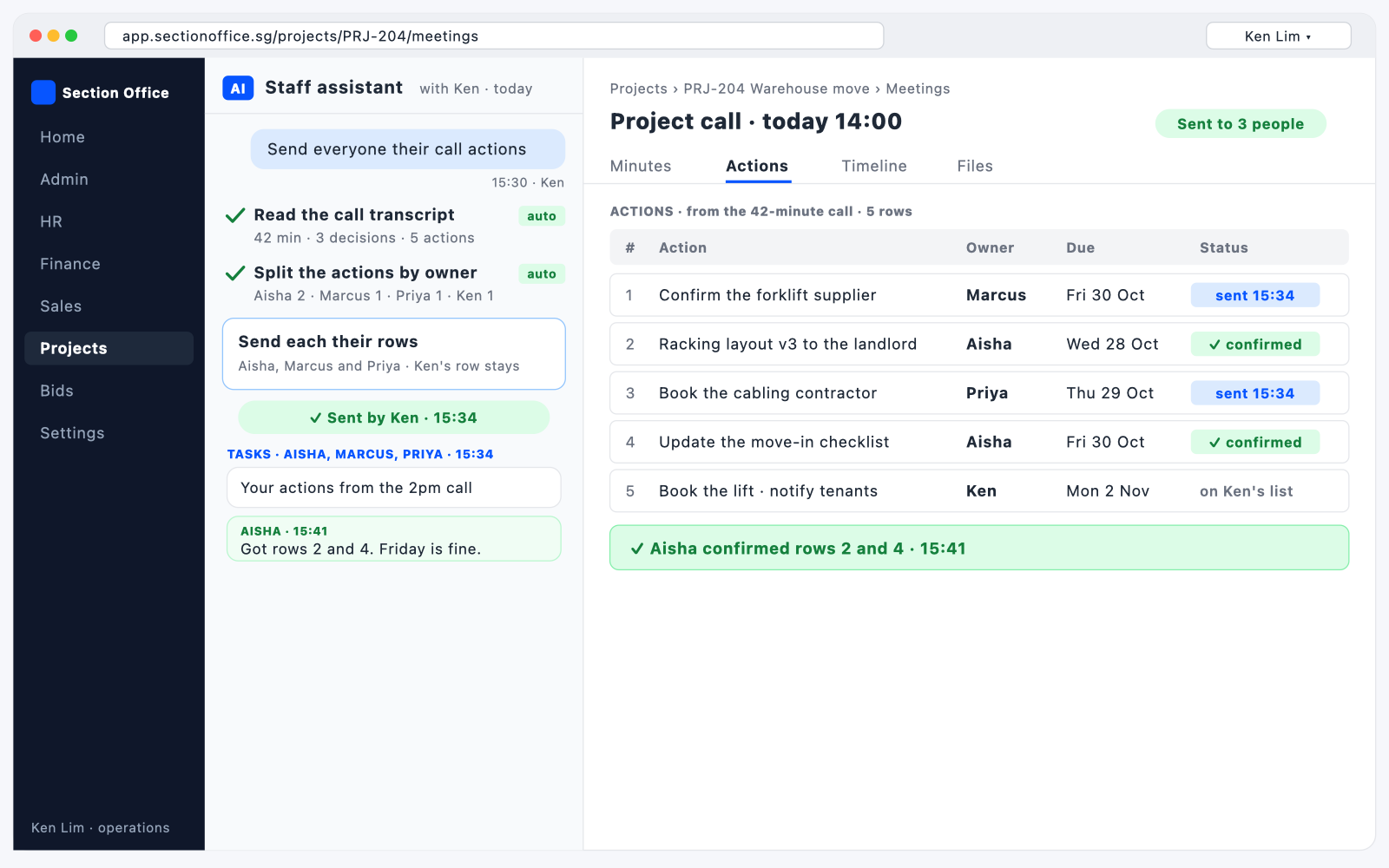Image resolution: width=1389 pixels, height=868 pixels.
Task: Click sent 15:34 status on Priya's row
Action: point(1255,393)
